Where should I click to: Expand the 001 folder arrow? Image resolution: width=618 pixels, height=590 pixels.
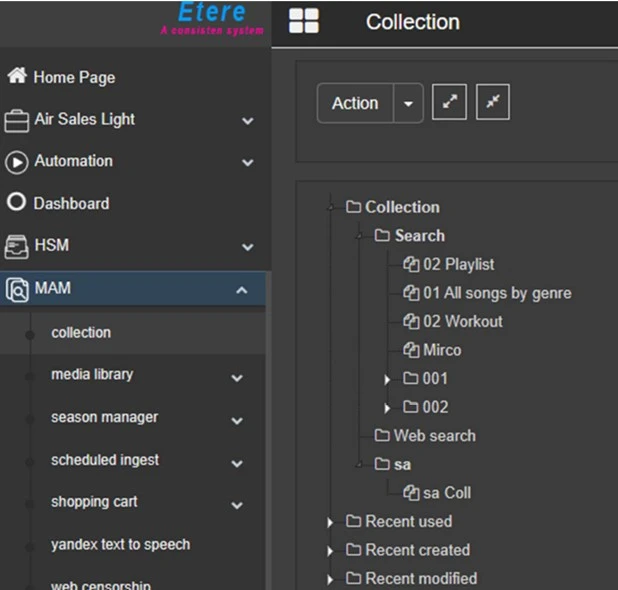pos(387,379)
